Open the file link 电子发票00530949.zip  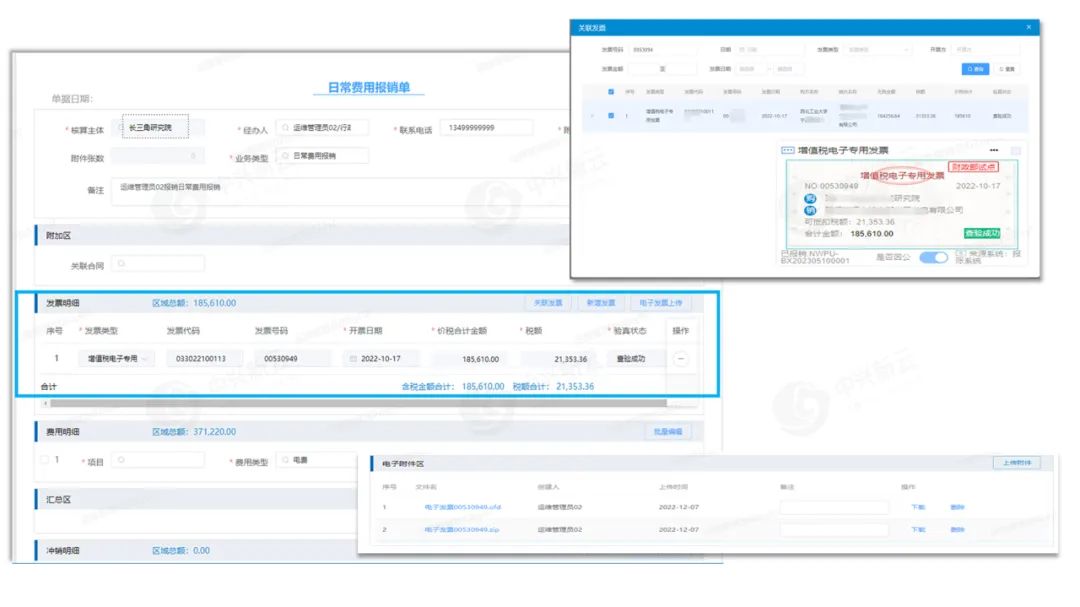click(461, 530)
